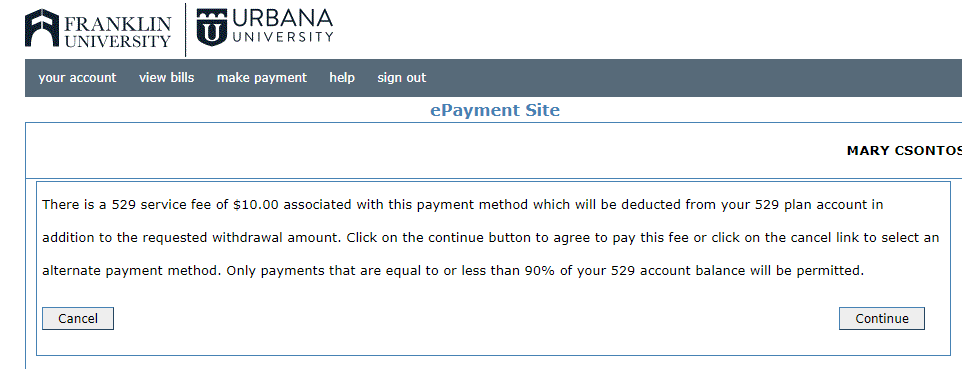Viewport: 962px width, 369px height.
Task: Click the 'ePayment Site' page heading
Action: [x=495, y=111]
